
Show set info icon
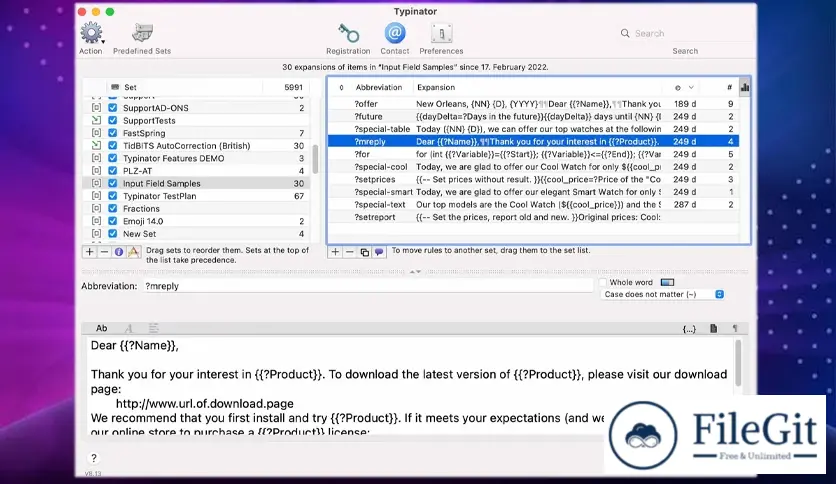tap(118, 252)
